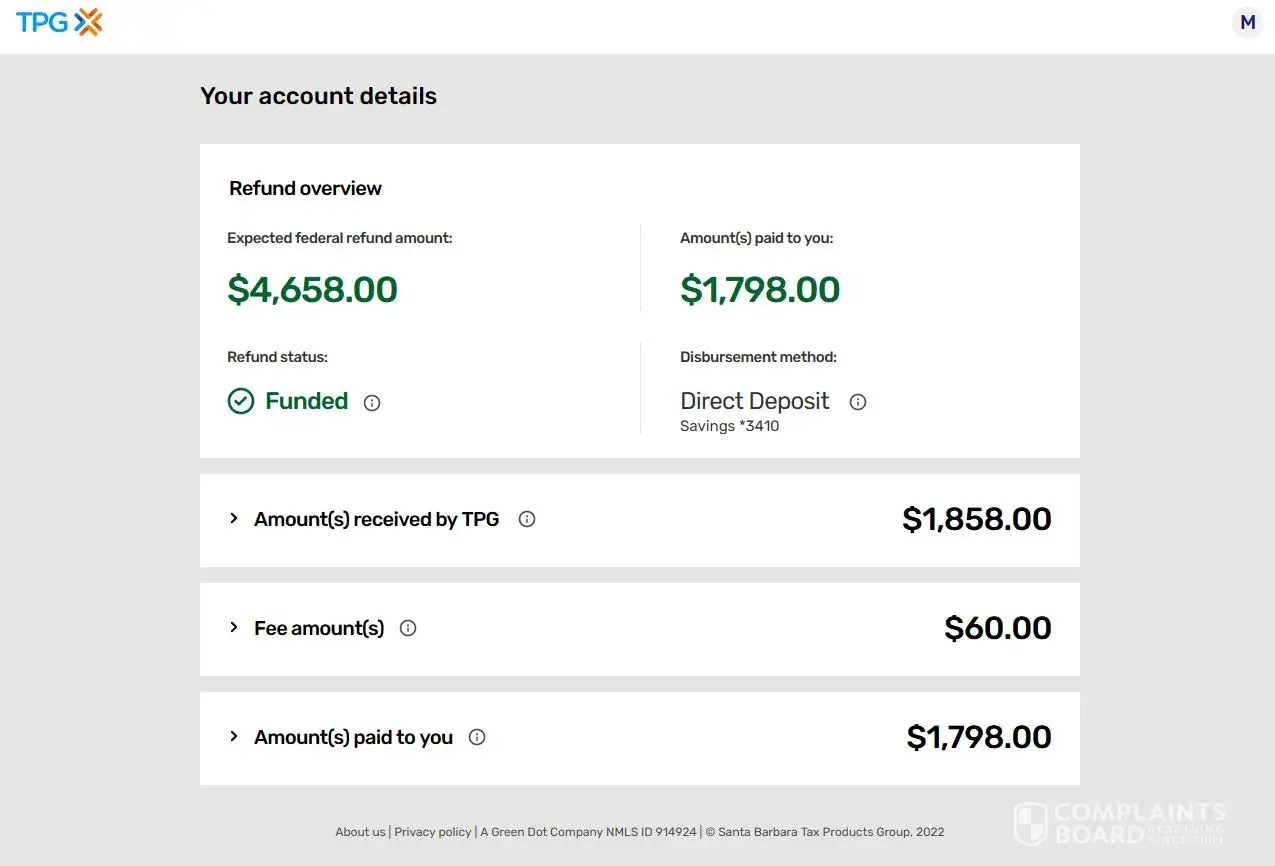Viewport: 1275px width, 866px height.
Task: Click info icon next to Funded status
Action: tap(372, 403)
